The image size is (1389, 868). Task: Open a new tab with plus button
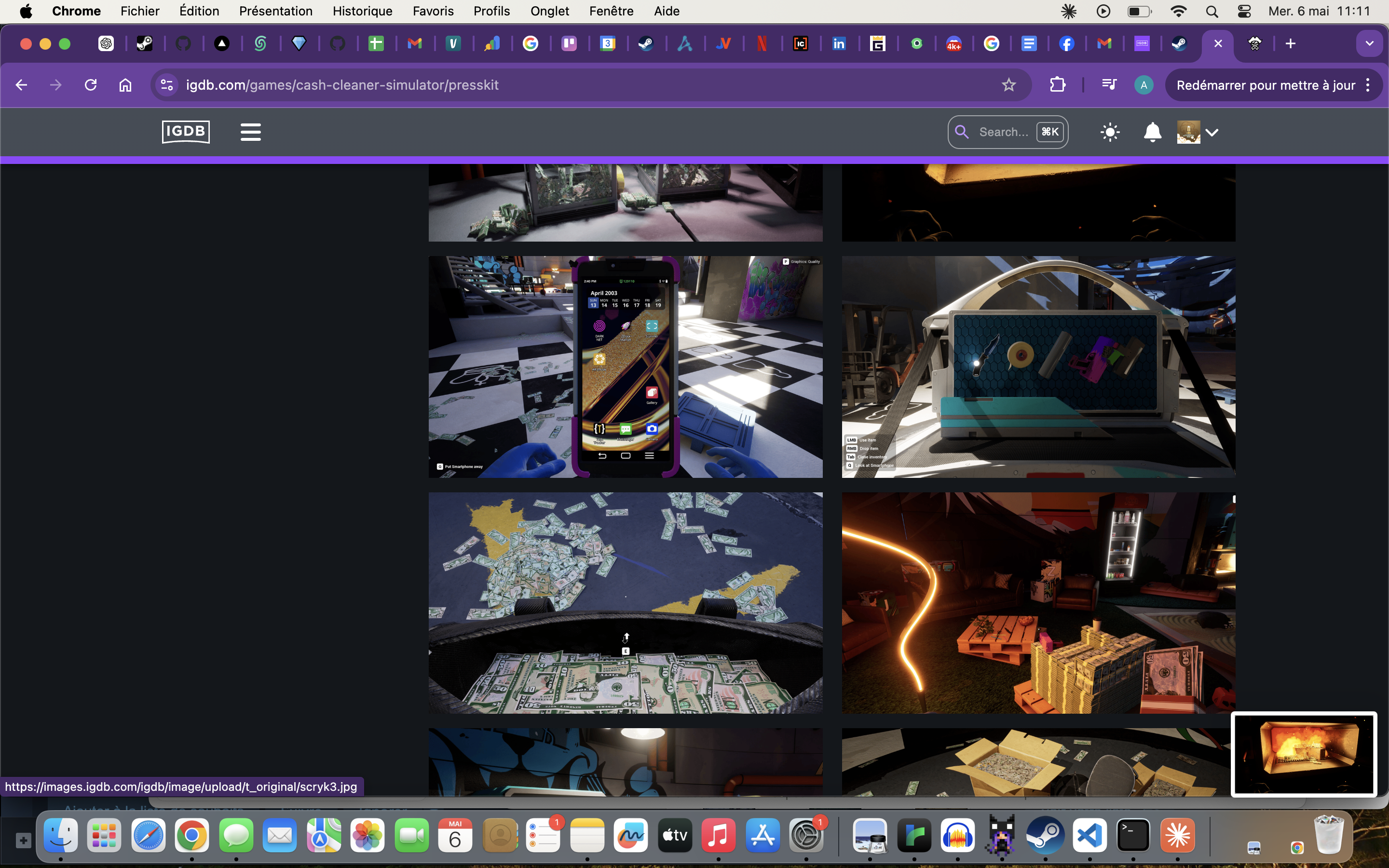click(1290, 43)
